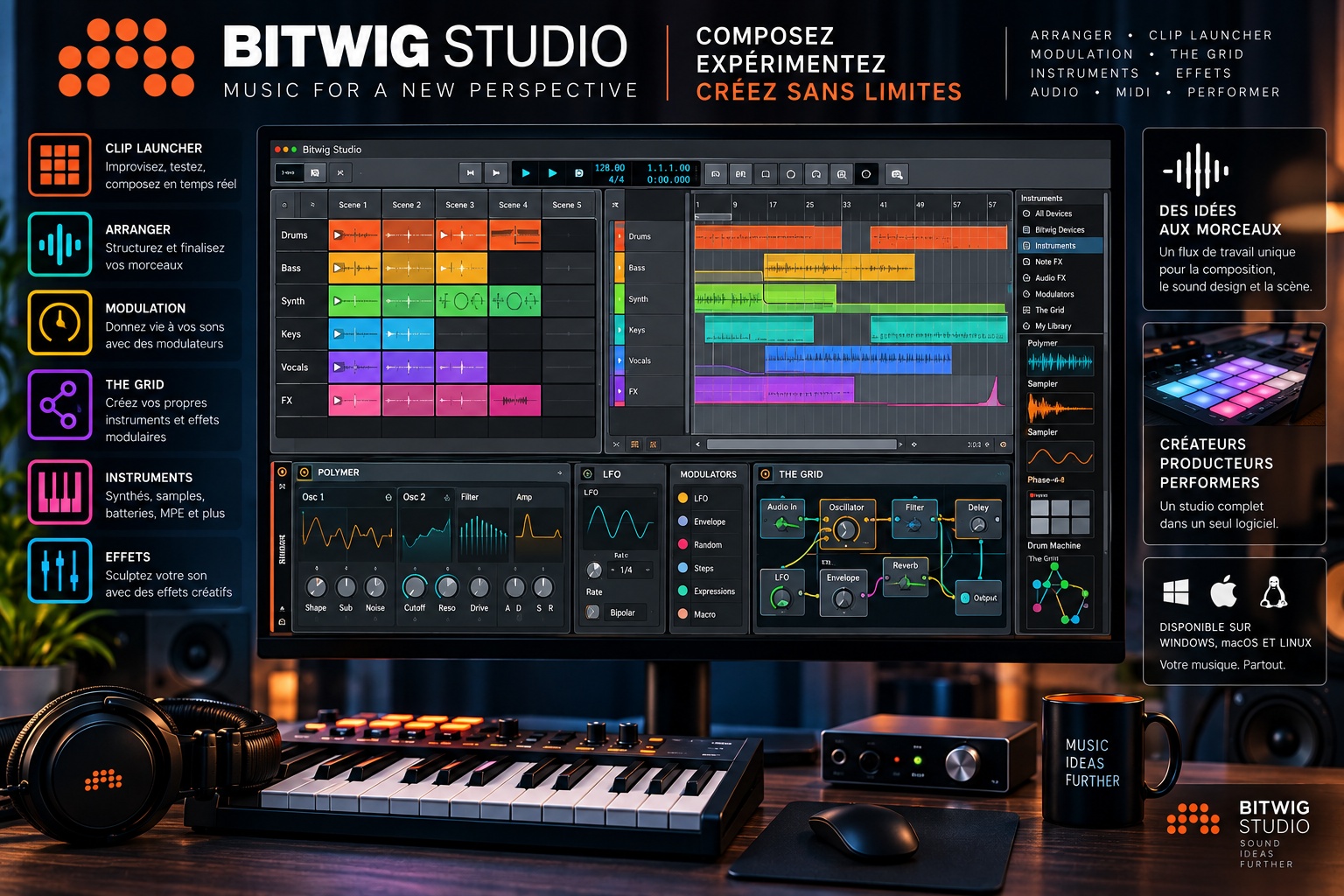Select the Random modulator option

tap(708, 544)
